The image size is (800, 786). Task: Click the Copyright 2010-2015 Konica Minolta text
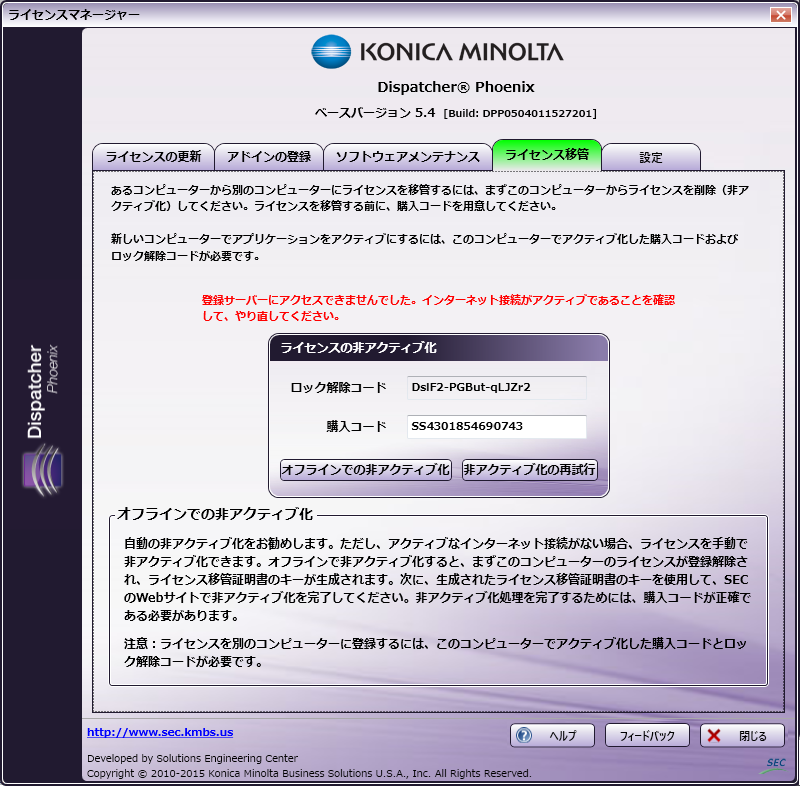[309, 773]
